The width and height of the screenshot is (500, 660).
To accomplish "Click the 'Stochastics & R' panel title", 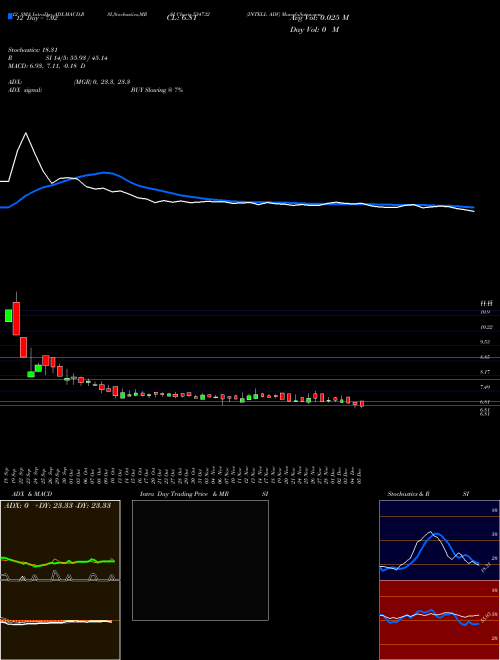I will 409,494.
